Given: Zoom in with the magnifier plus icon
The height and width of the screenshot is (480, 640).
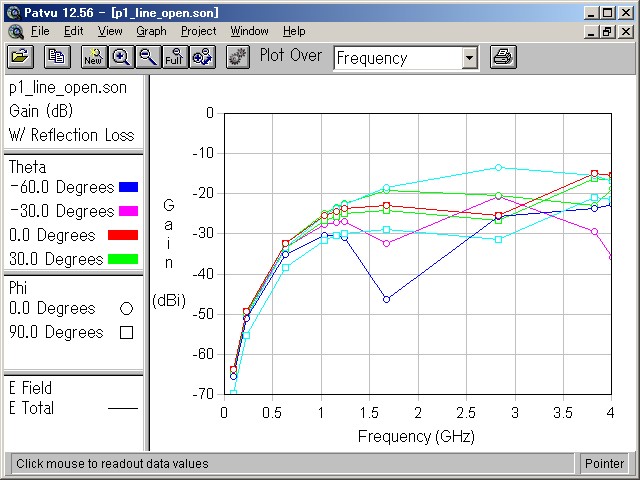Looking at the screenshot, I should (x=121, y=56).
